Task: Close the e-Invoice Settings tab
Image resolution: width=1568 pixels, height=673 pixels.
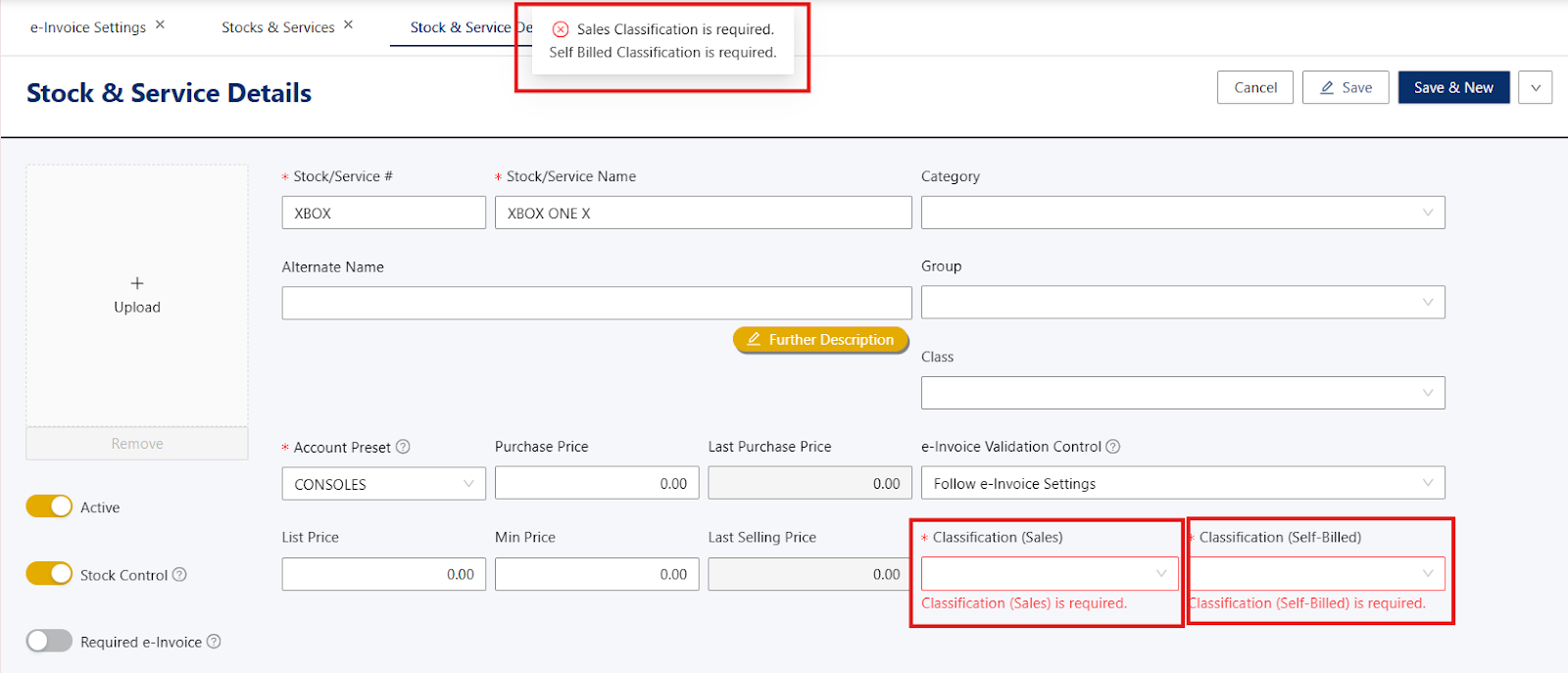Action: click(x=160, y=25)
